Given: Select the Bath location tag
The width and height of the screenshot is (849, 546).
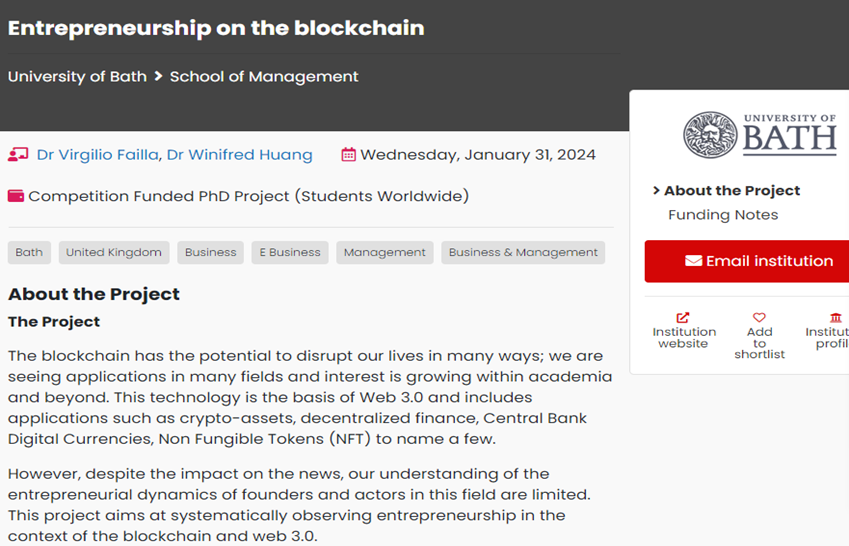Looking at the screenshot, I should pos(29,253).
